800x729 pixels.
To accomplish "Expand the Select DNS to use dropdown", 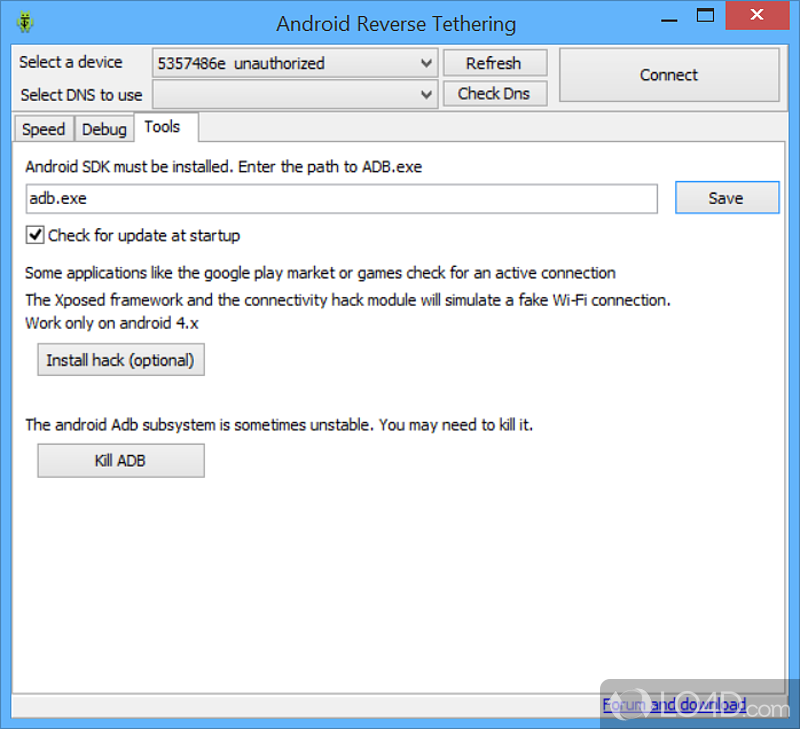I will 295,94.
